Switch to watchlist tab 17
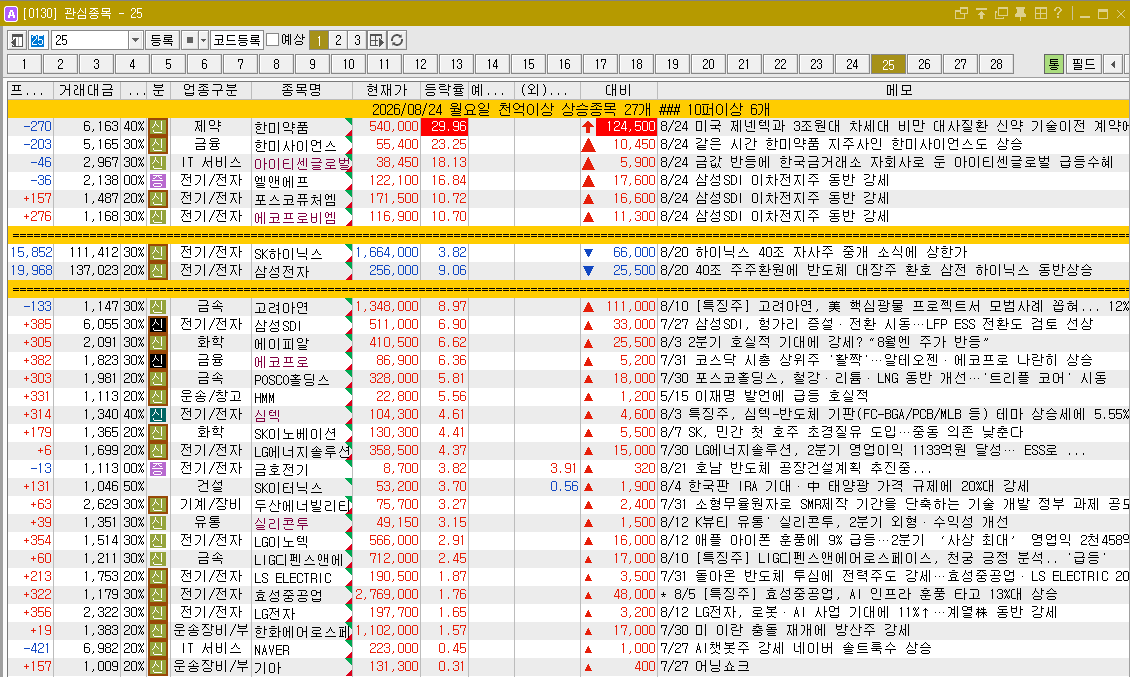 pyautogui.click(x=601, y=64)
